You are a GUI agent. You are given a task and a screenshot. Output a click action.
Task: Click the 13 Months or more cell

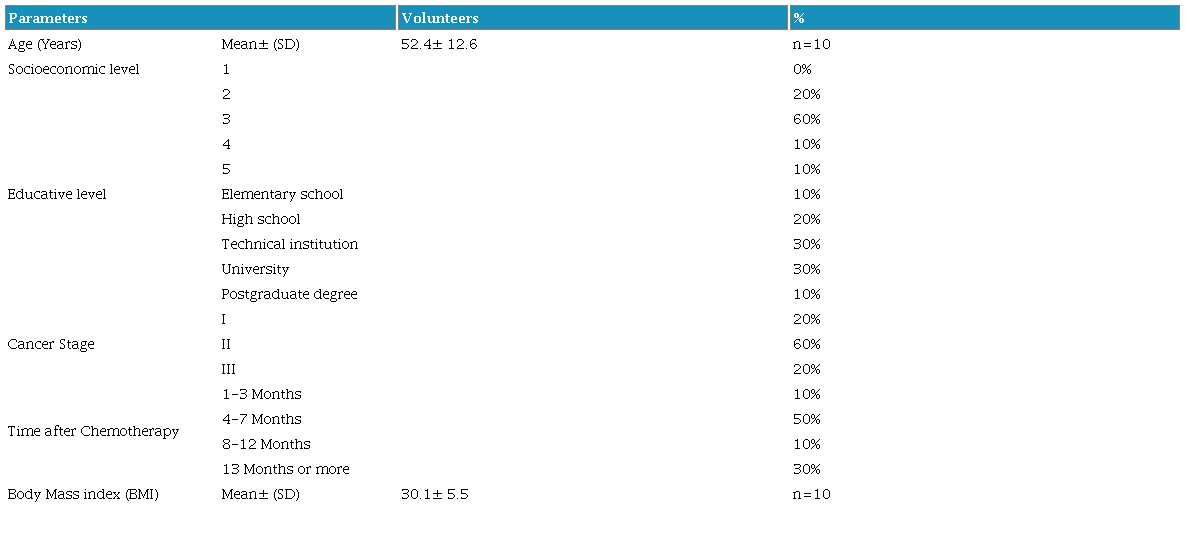pos(286,469)
